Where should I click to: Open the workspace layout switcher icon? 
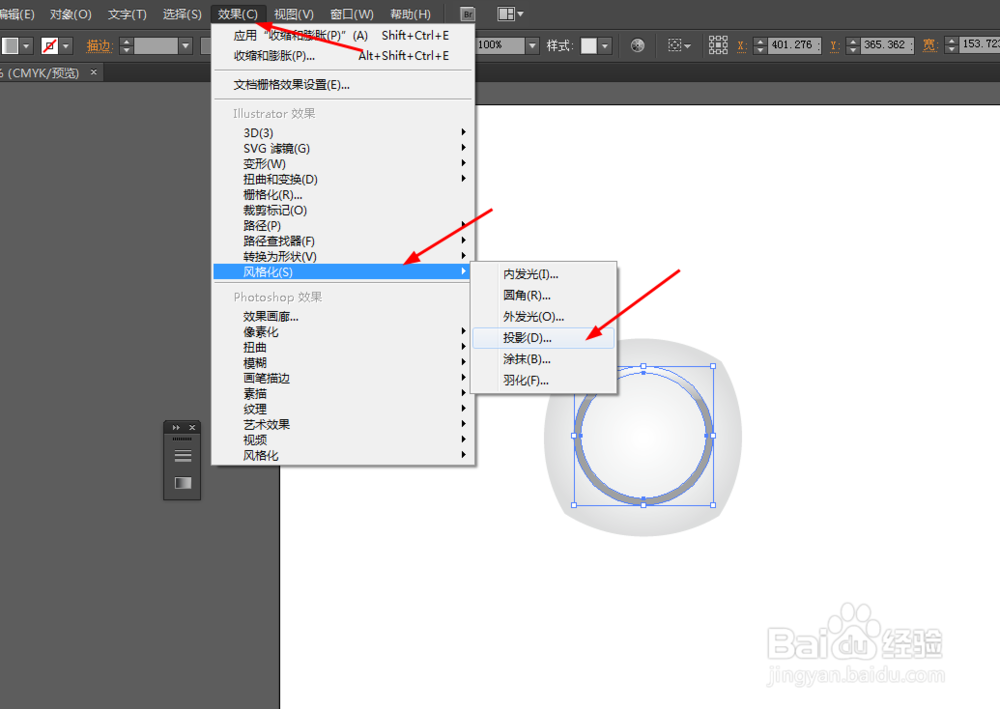pos(505,13)
